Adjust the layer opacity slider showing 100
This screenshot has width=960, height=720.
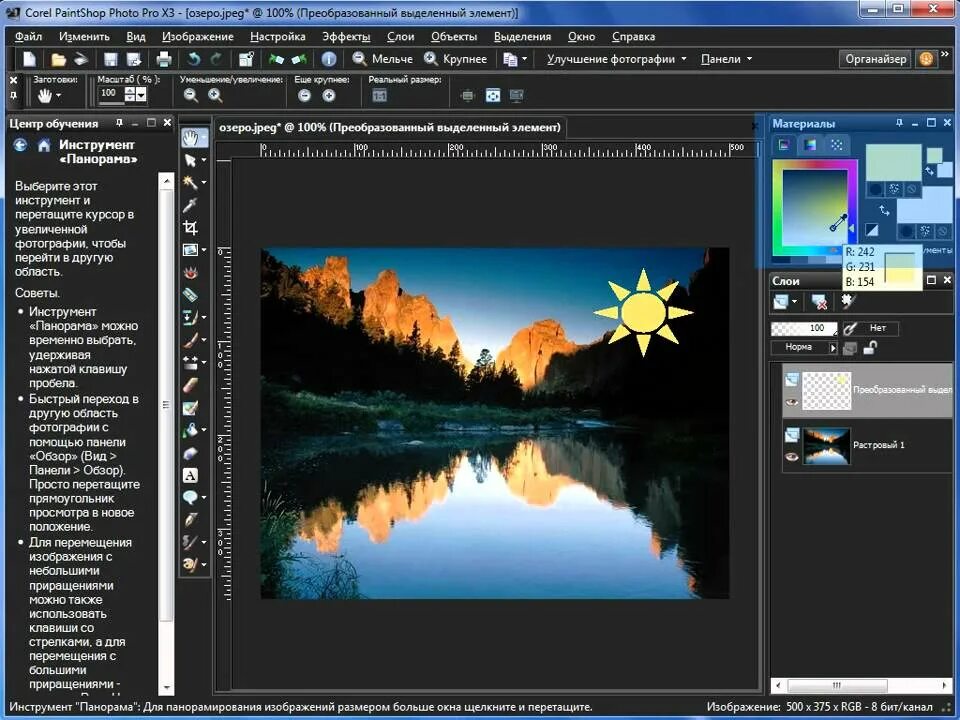coord(804,328)
